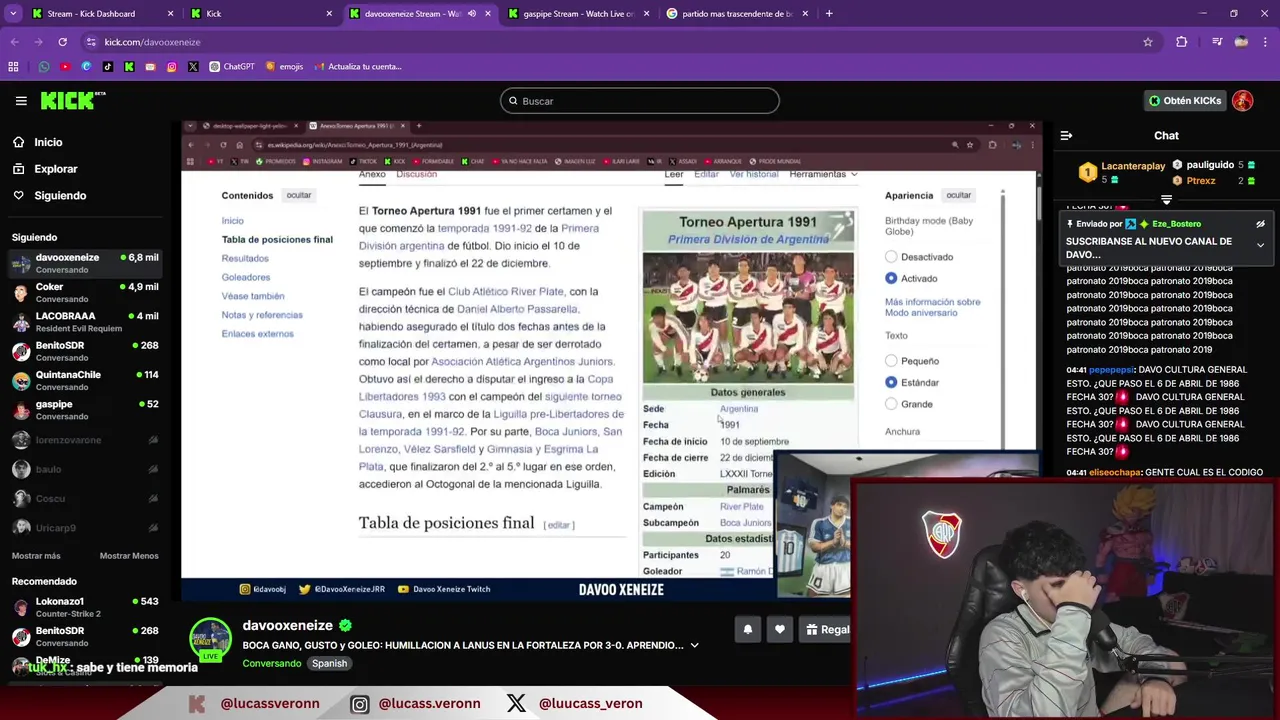1280x720 pixels.
Task: Click Mostrar más in following list
Action: 36,556
